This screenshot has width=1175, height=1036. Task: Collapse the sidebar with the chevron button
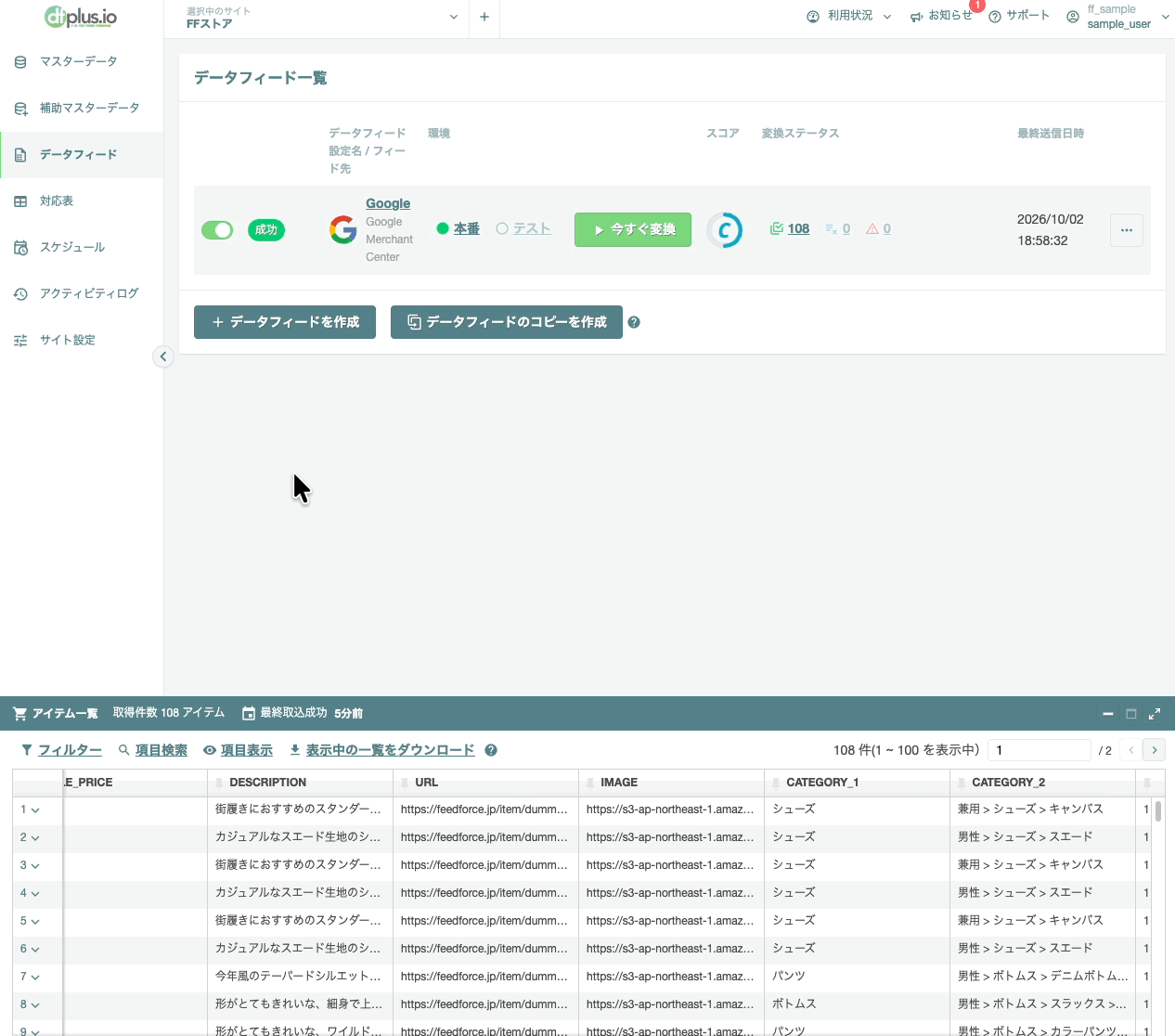point(163,356)
